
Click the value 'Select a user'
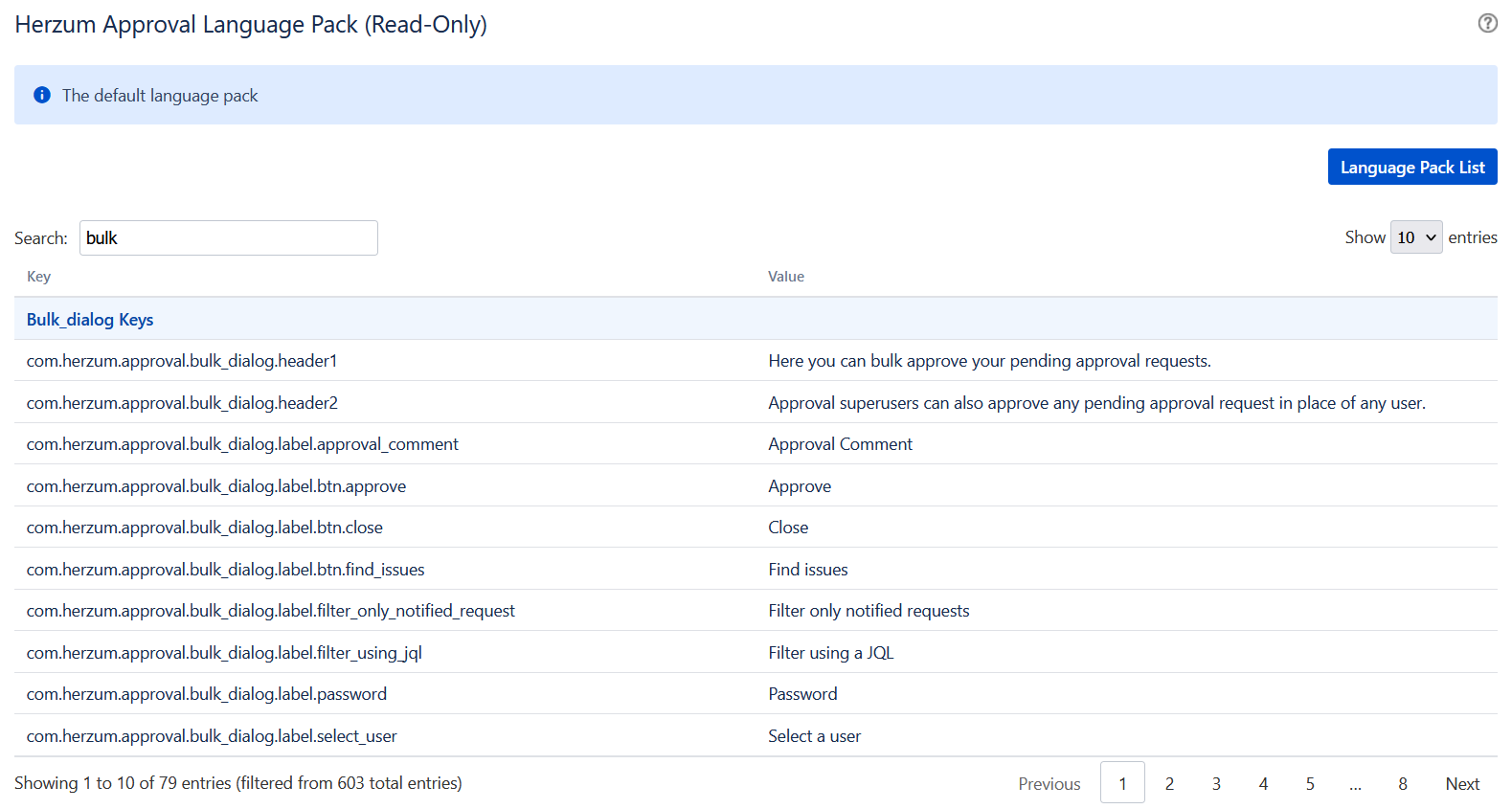(x=814, y=736)
